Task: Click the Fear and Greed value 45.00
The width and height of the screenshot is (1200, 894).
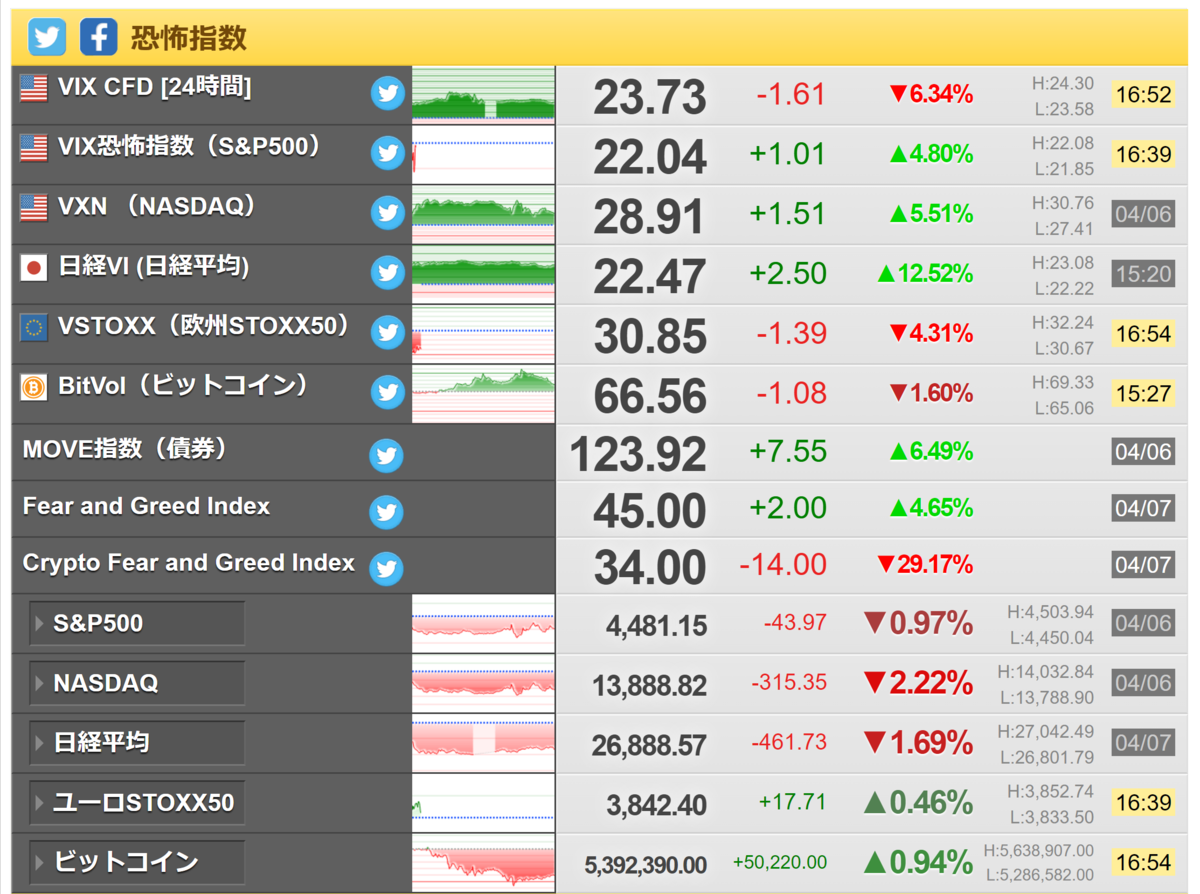Action: click(650, 511)
